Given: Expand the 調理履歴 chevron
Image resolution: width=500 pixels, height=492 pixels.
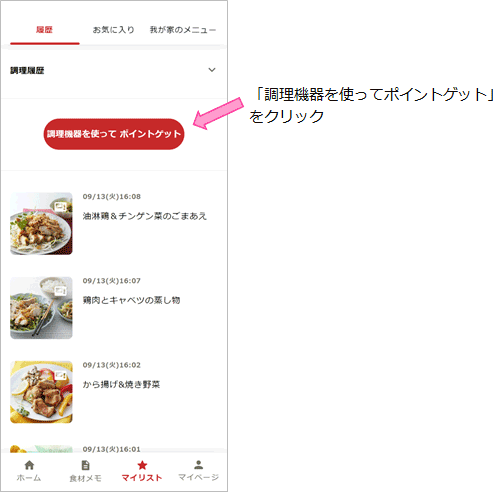Looking at the screenshot, I should [212, 70].
